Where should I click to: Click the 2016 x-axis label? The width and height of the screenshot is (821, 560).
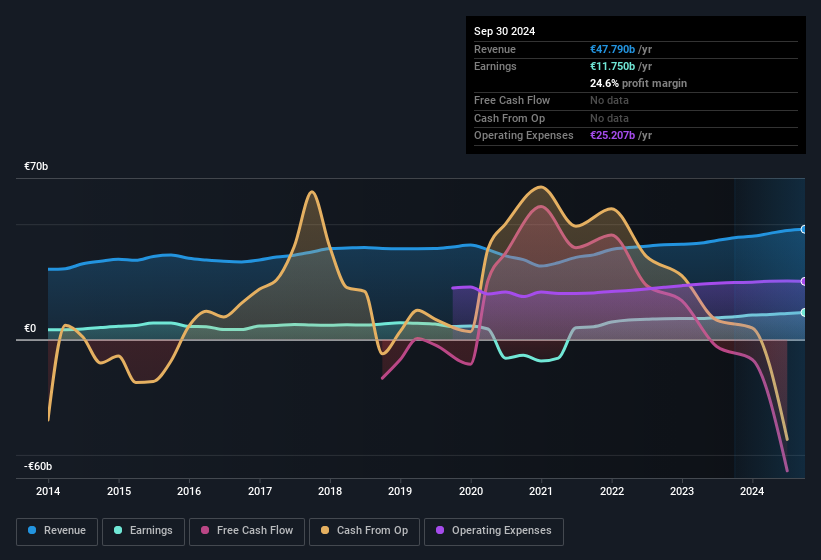(x=189, y=491)
